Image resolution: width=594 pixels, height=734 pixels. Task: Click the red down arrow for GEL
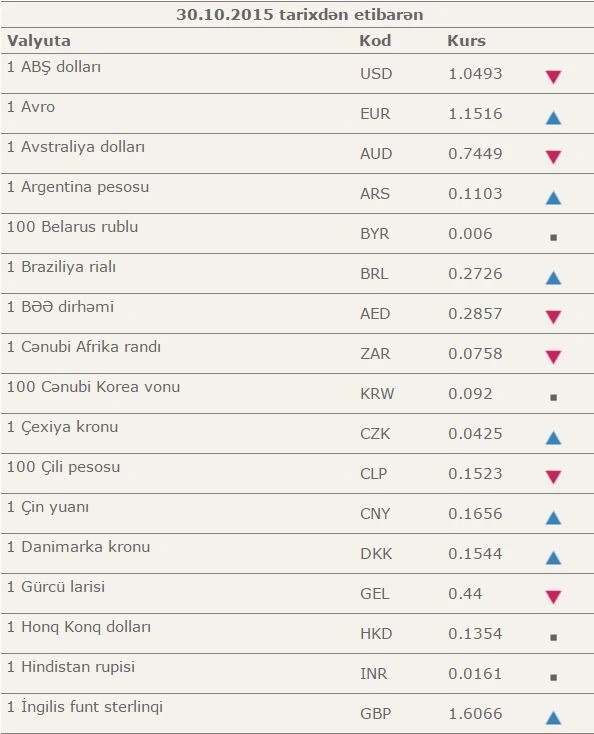coord(553,597)
